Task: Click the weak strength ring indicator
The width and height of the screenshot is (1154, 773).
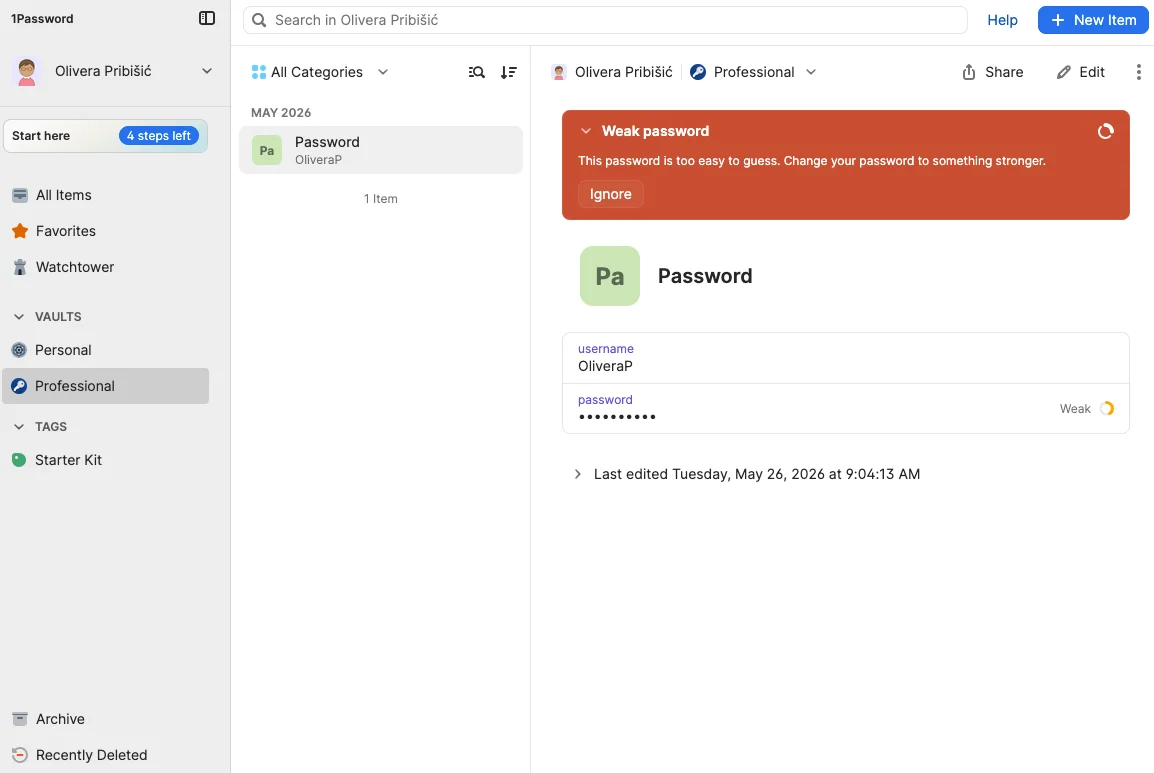Action: (1107, 409)
